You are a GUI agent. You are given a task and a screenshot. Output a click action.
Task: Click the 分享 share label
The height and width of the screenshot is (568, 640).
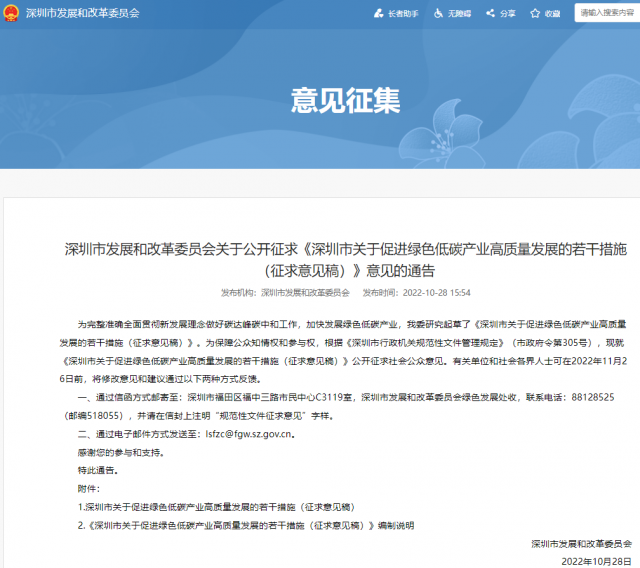507,13
